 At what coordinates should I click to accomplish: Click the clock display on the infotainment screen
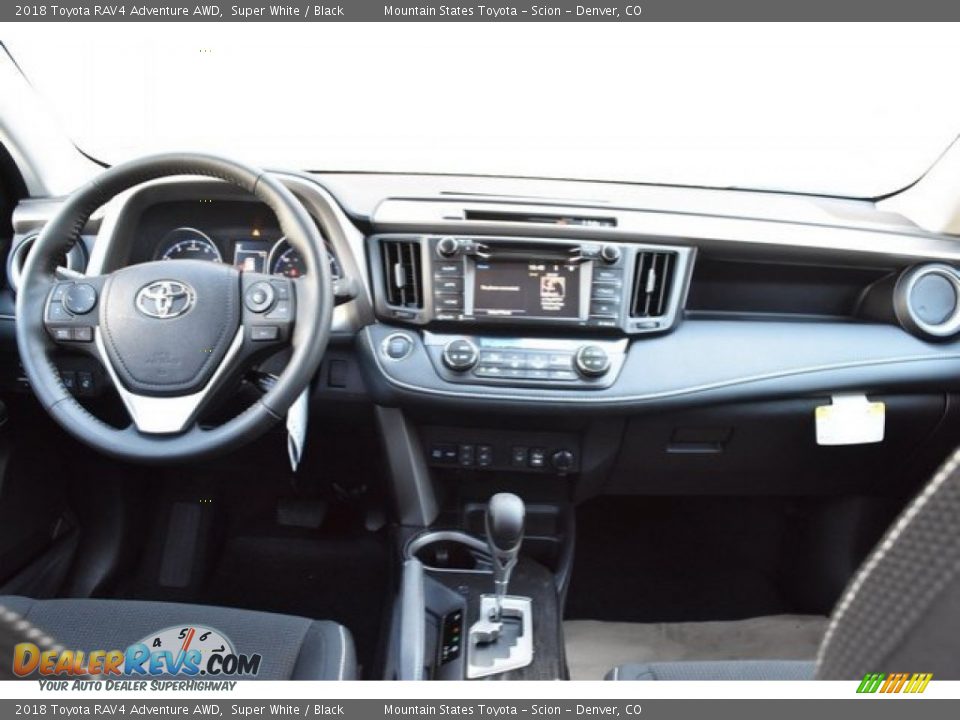pyautogui.click(x=537, y=267)
